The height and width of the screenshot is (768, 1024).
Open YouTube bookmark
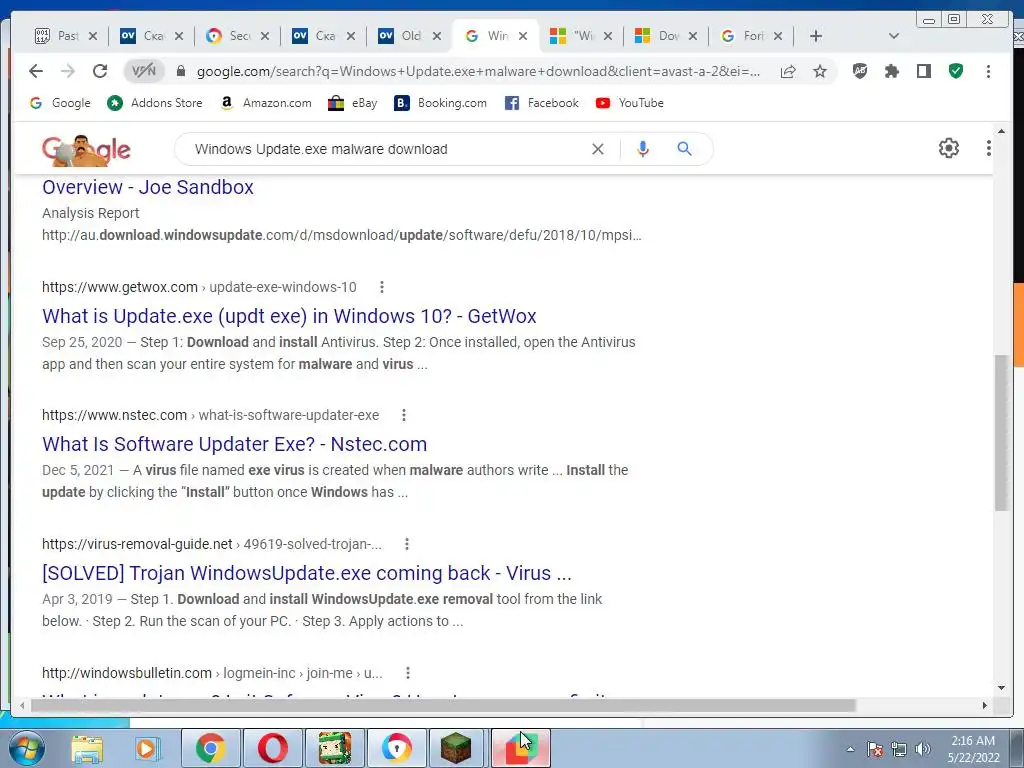tap(630, 103)
